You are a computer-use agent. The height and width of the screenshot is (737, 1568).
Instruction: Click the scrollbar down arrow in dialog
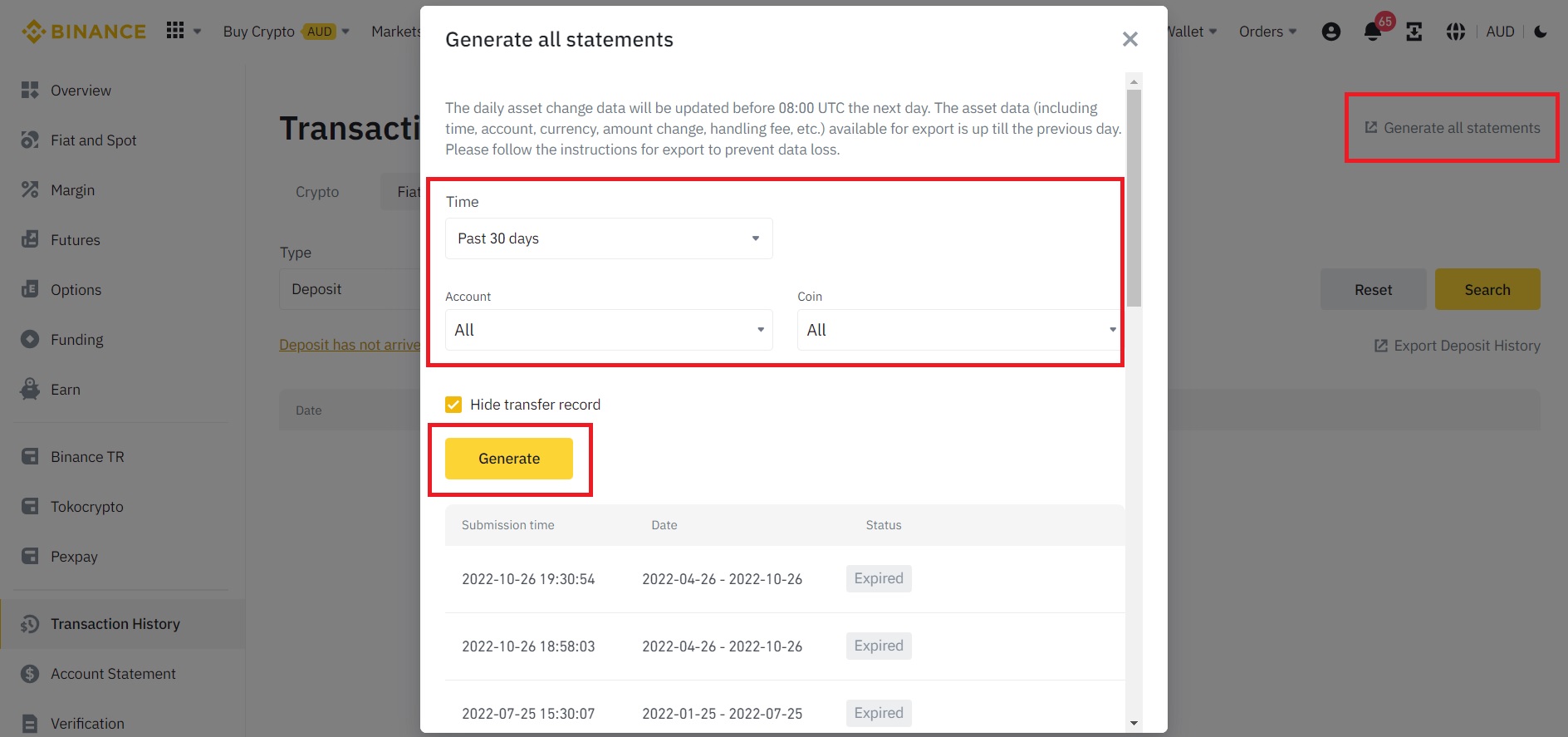pos(1134,723)
